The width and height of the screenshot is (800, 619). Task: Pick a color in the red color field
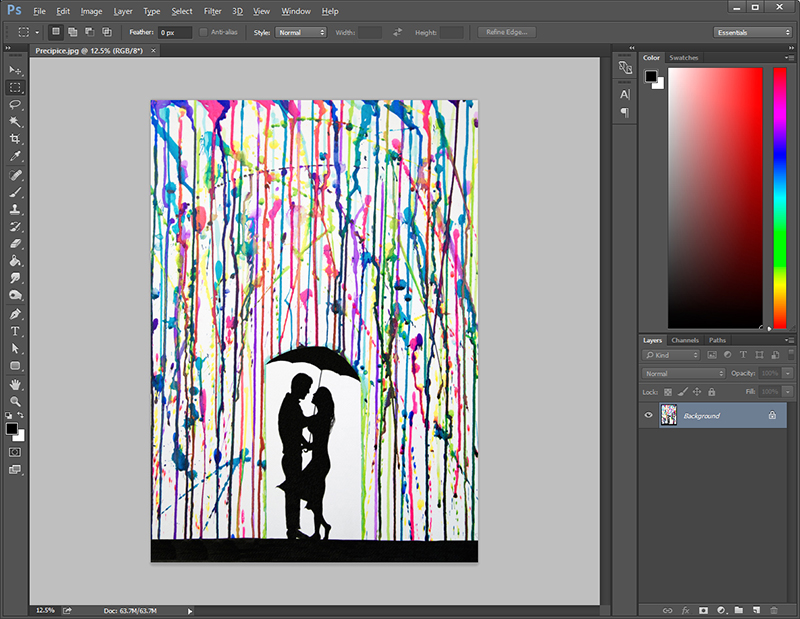coord(715,197)
